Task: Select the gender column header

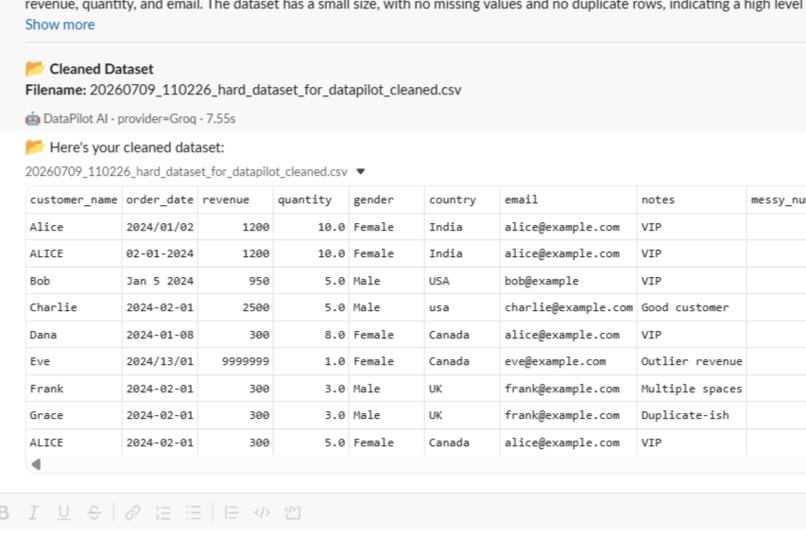Action: tap(387, 200)
